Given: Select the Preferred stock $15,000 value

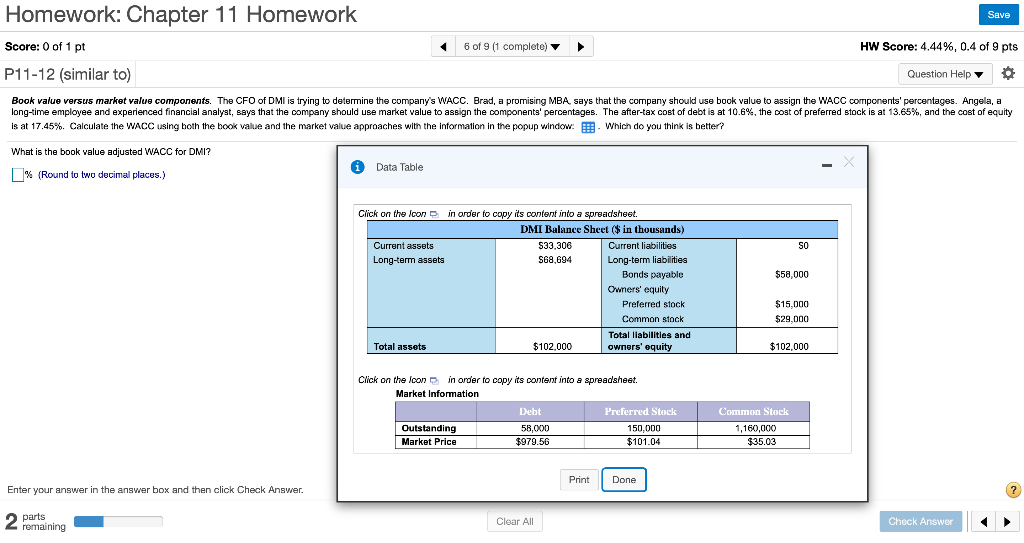Looking at the screenshot, I should pyautogui.click(x=792, y=304).
